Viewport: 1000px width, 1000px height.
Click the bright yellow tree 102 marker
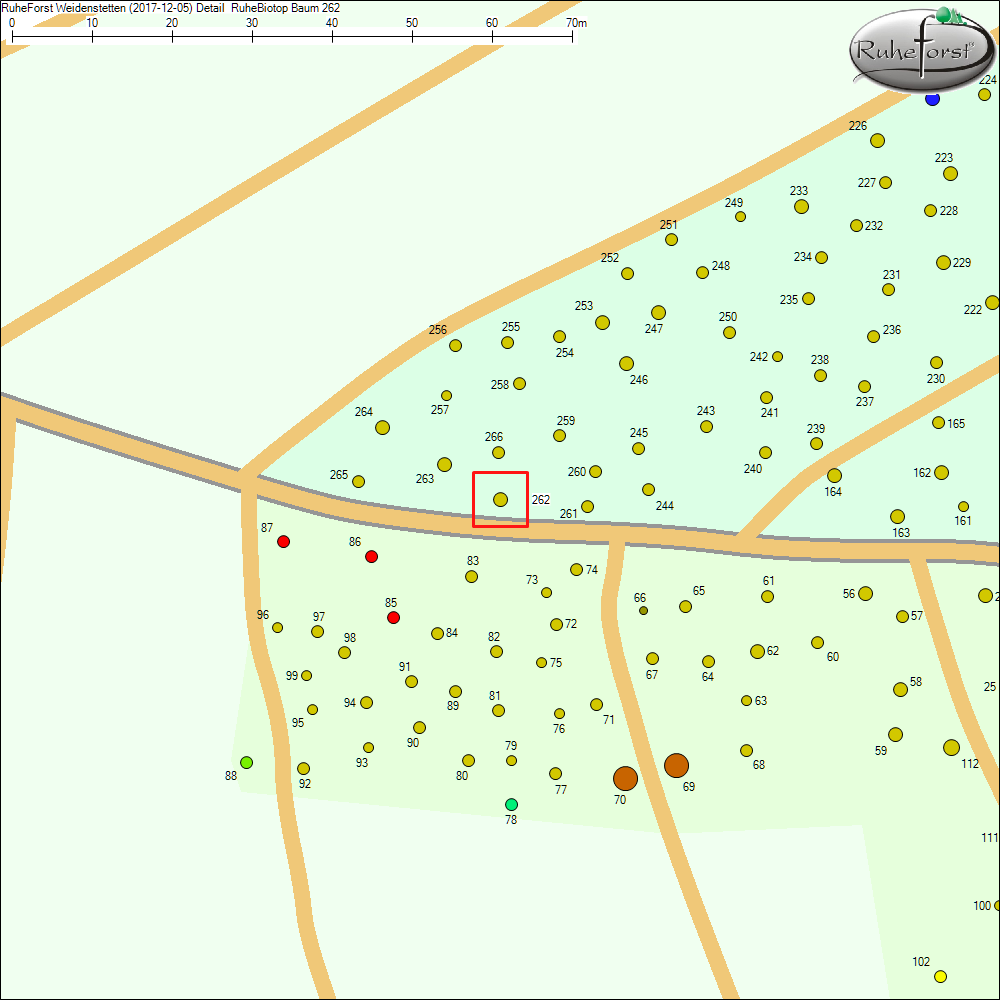point(940,976)
